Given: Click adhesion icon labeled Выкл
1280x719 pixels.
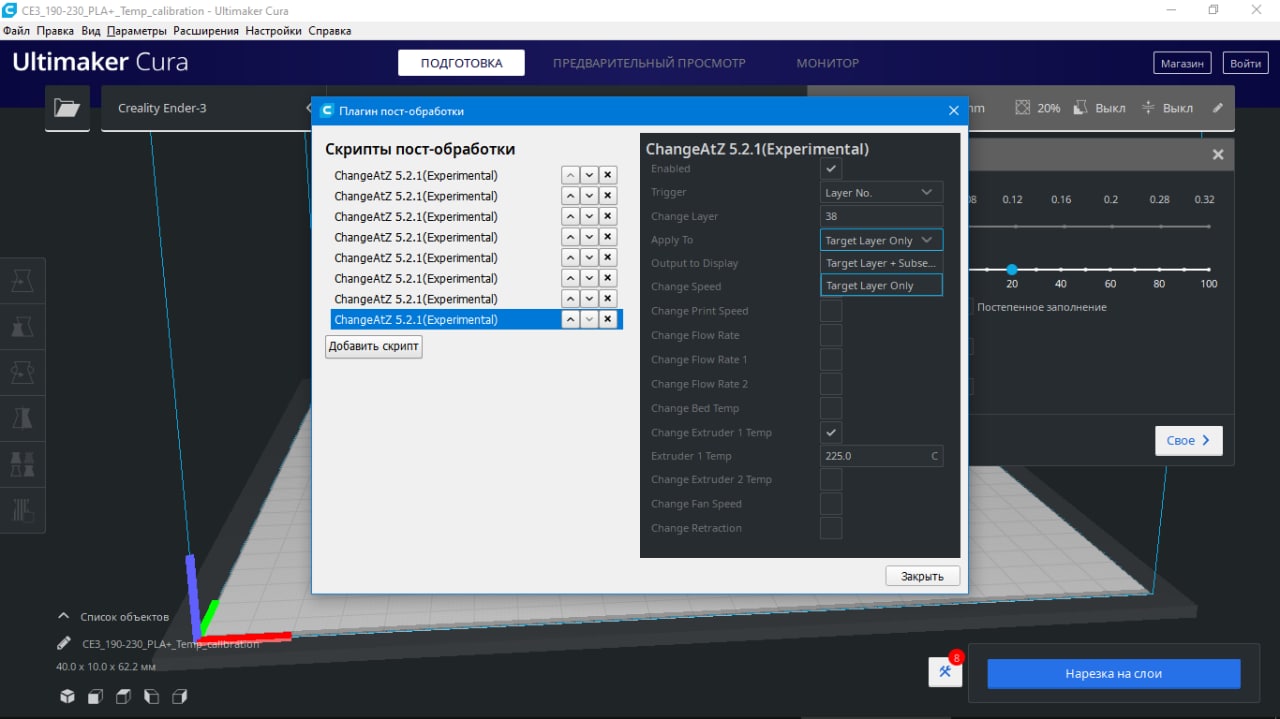Looking at the screenshot, I should tap(1148, 108).
